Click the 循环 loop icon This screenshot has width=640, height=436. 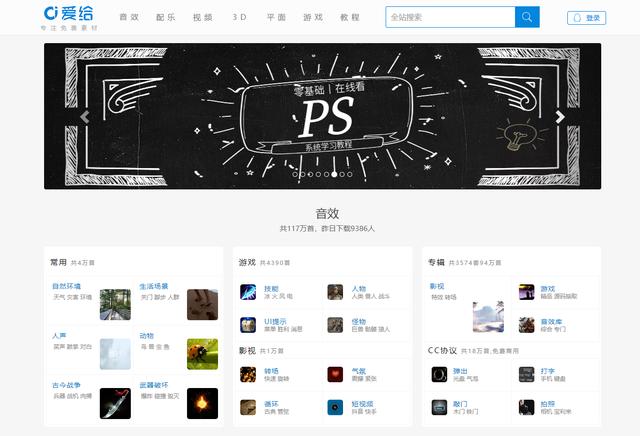click(x=248, y=407)
